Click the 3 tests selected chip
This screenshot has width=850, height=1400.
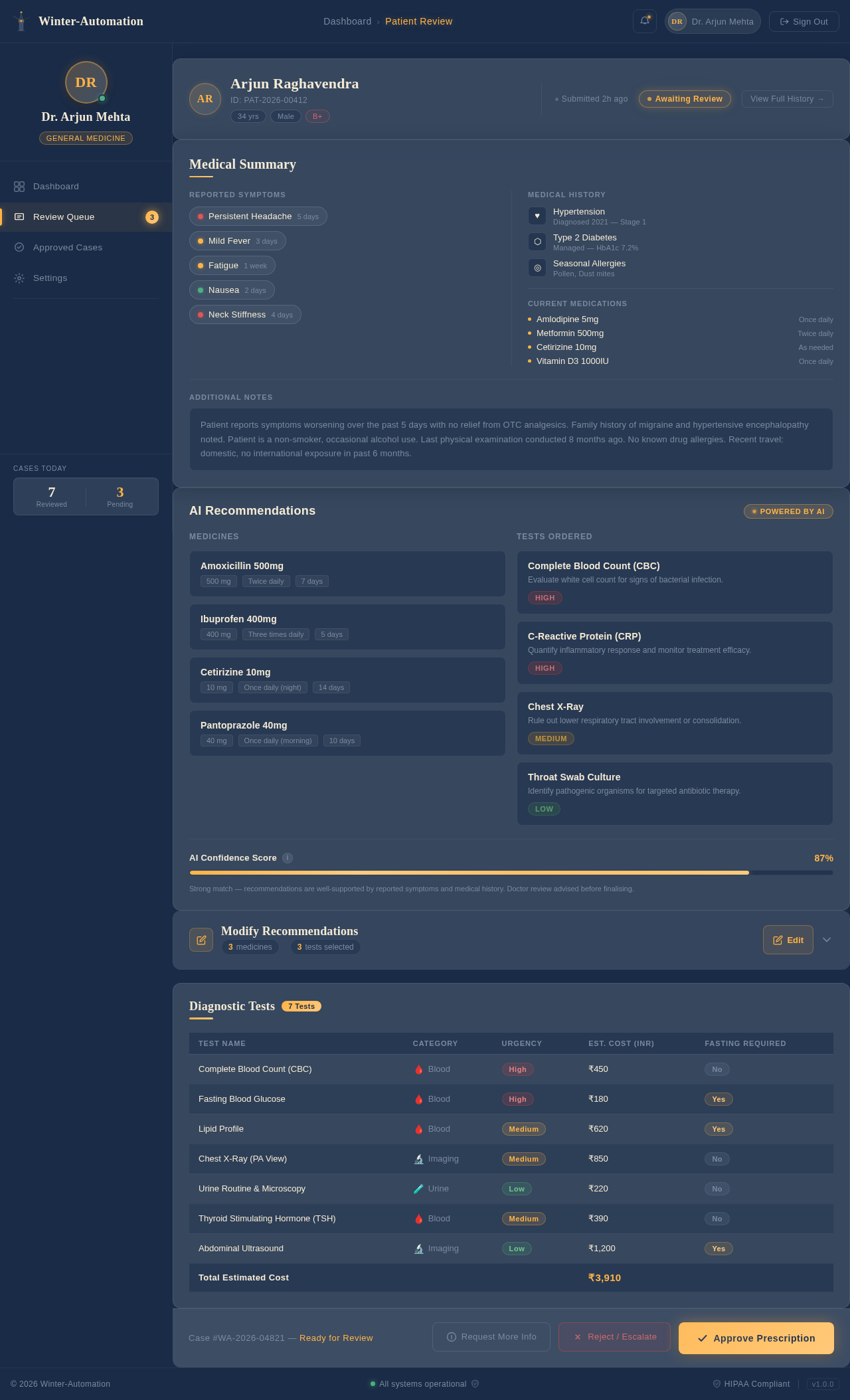coord(325,947)
